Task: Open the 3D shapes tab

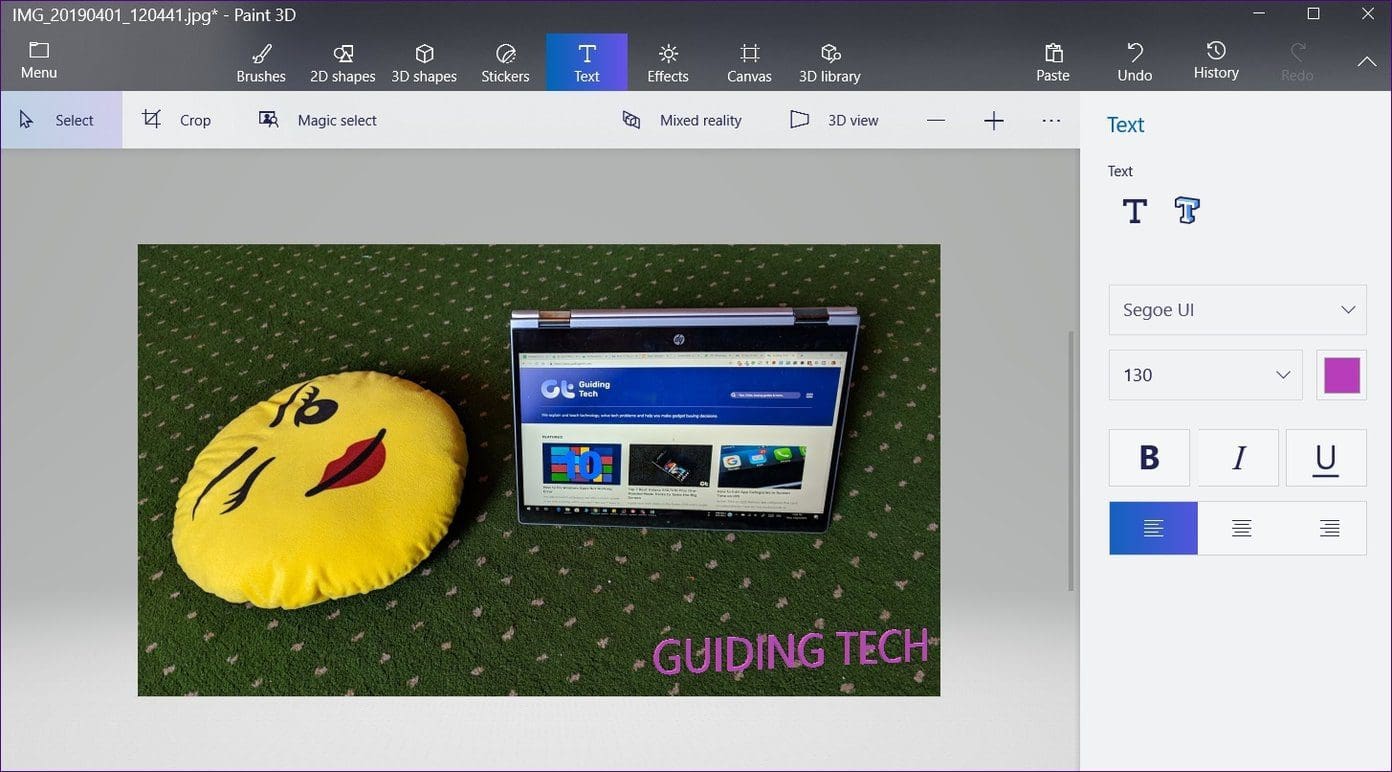Action: click(x=424, y=62)
